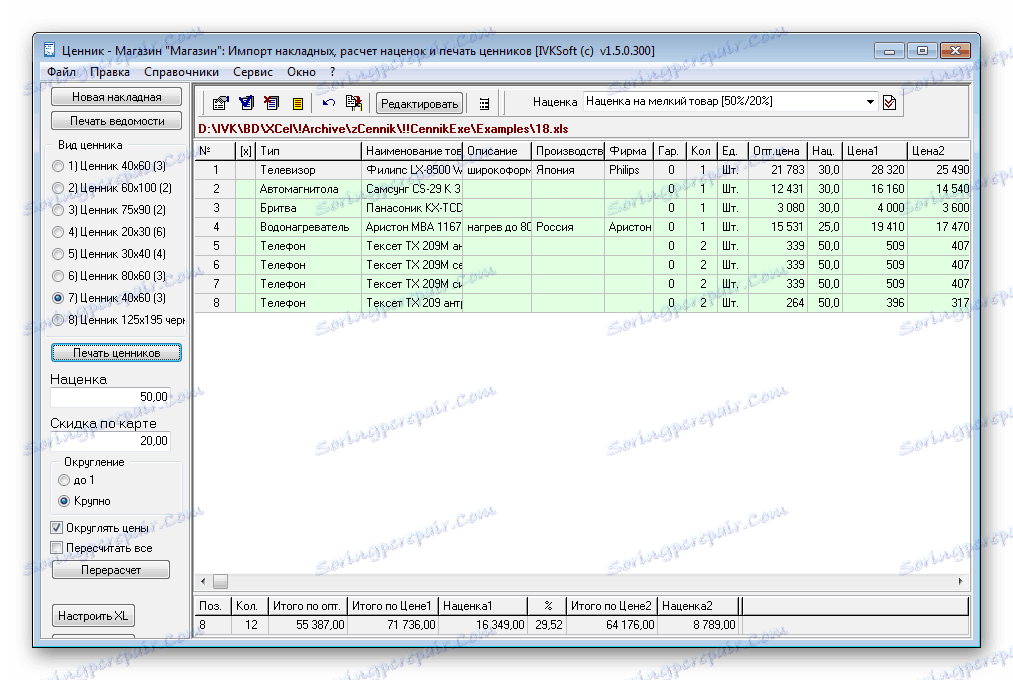Select radio 1) Ценник 40x60 (3)
The image size is (1013, 680).
(x=58, y=166)
